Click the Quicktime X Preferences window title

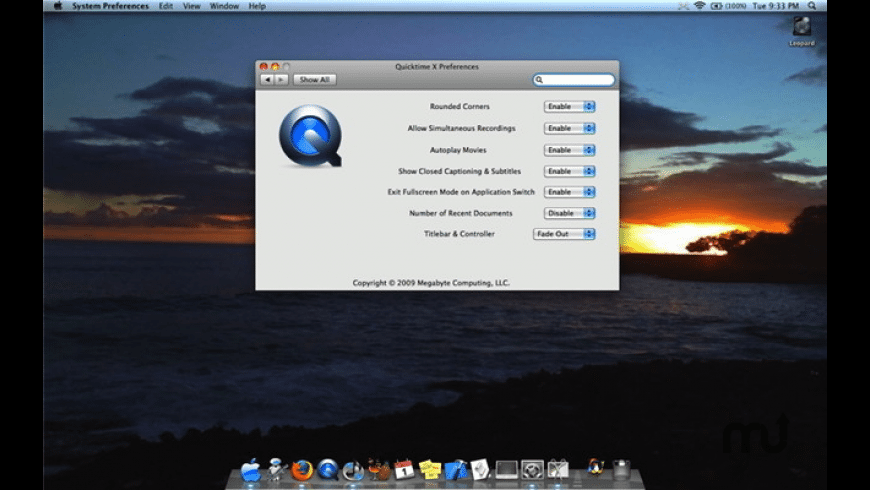(437, 67)
